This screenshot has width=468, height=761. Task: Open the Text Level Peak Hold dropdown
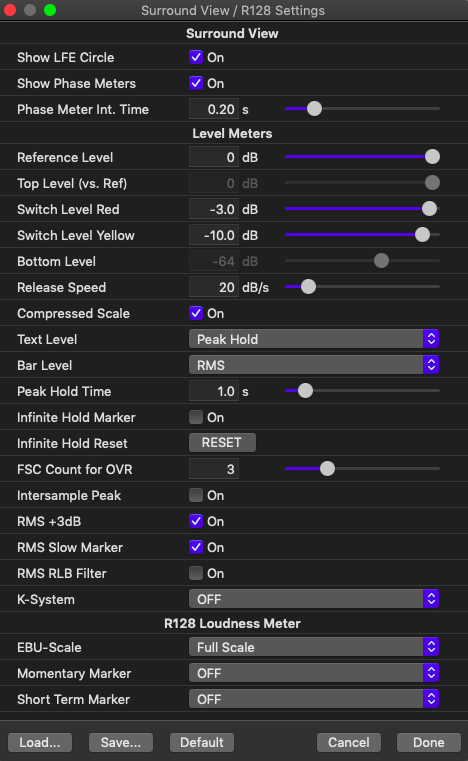pos(314,339)
